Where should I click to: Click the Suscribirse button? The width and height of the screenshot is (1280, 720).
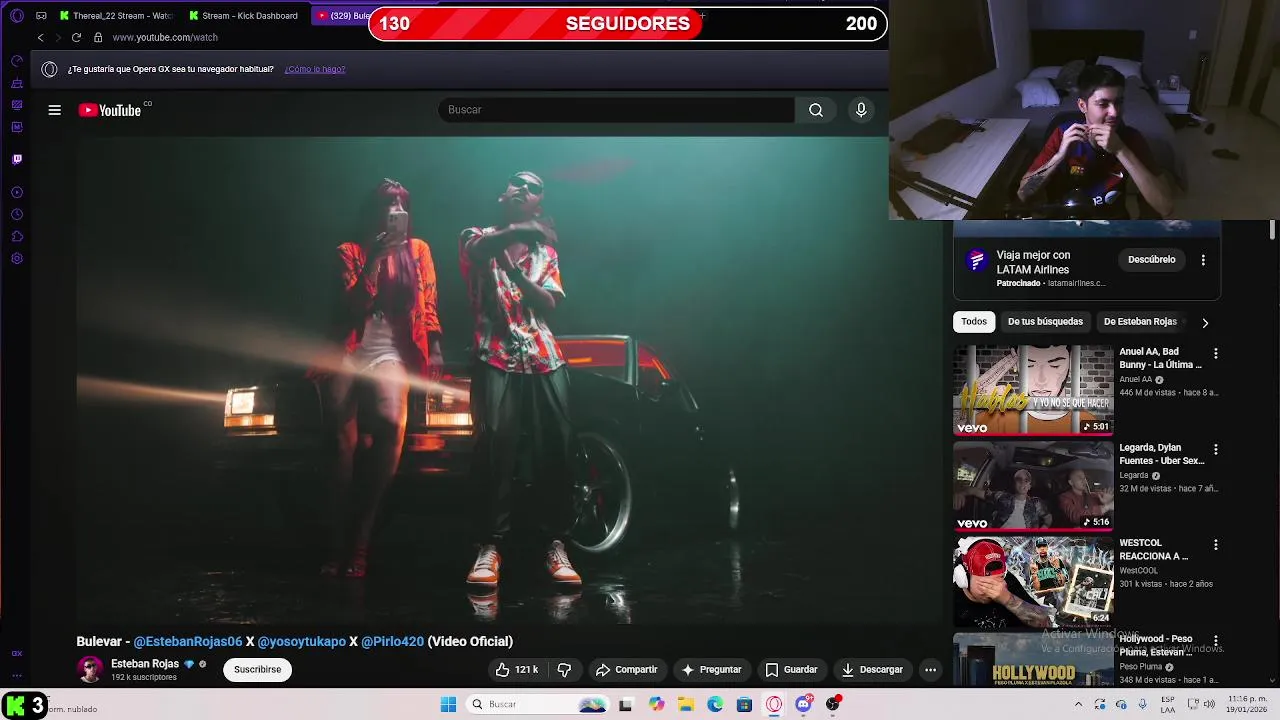pyautogui.click(x=258, y=670)
